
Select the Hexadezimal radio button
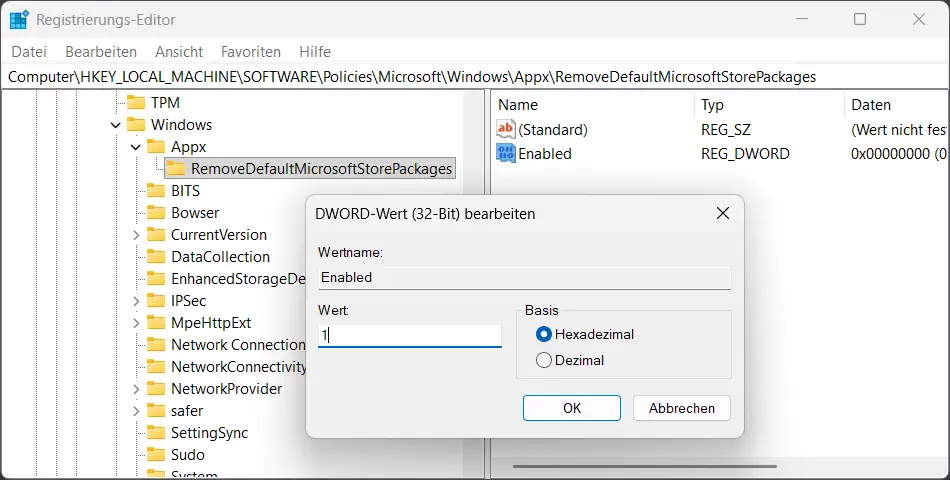(x=544, y=334)
